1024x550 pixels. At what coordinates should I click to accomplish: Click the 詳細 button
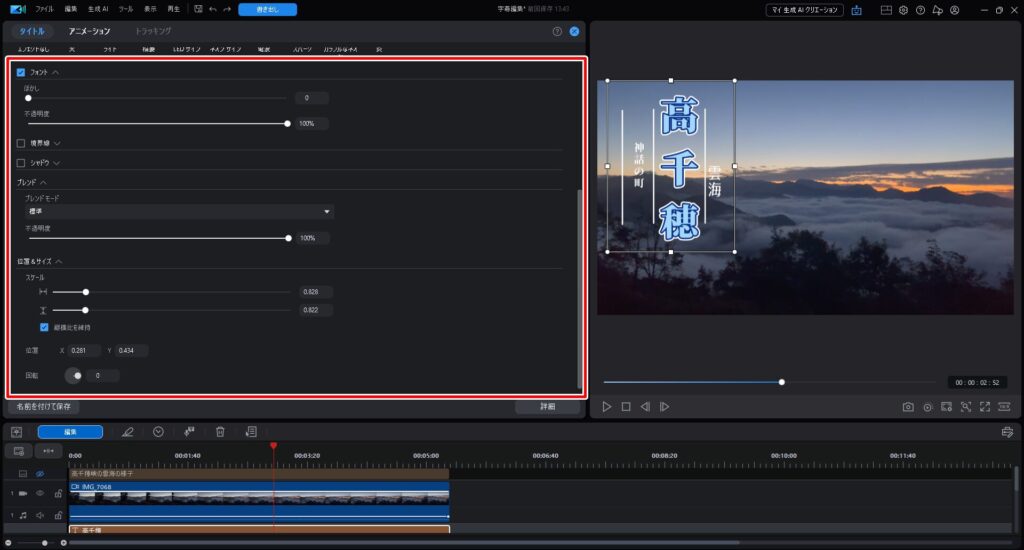[547, 407]
